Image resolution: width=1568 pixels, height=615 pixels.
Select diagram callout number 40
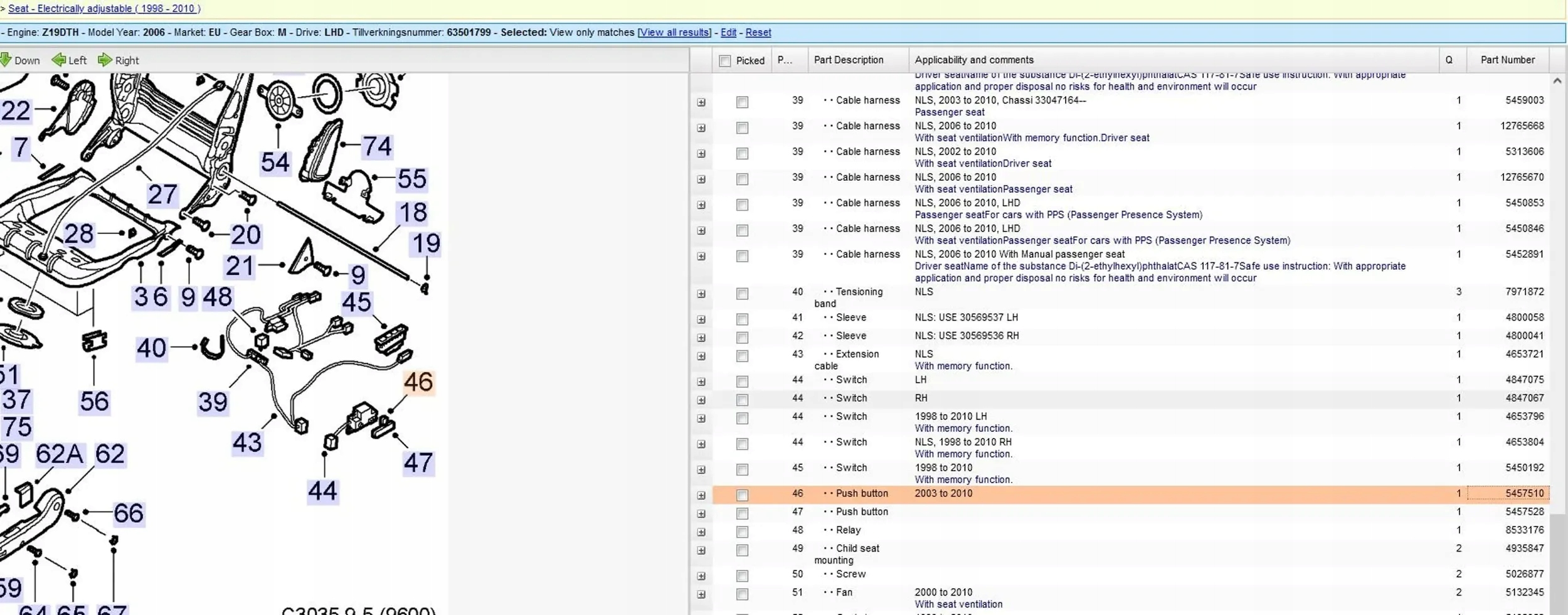[x=151, y=348]
